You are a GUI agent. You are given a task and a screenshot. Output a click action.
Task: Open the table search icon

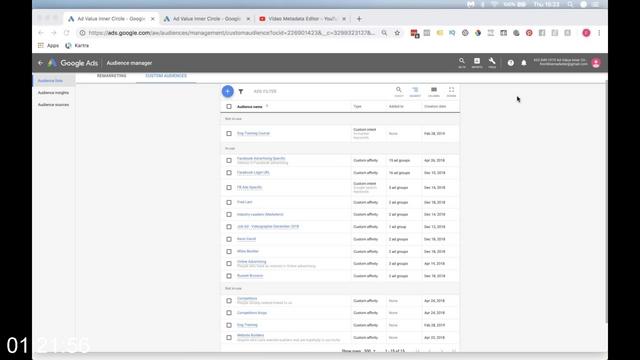point(399,91)
